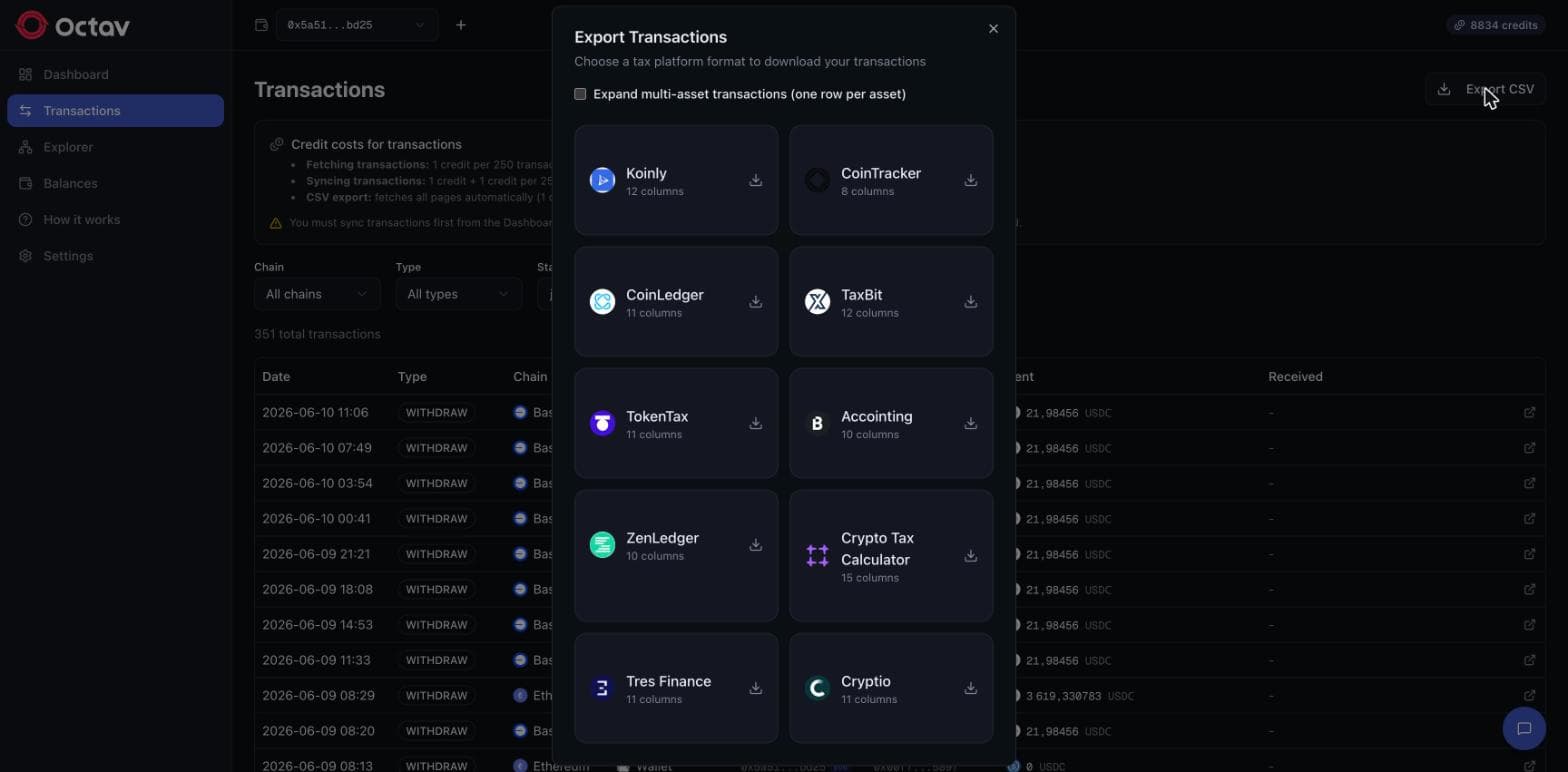The width and height of the screenshot is (1568, 772).
Task: Click the Accointing logo icon
Action: (817, 423)
